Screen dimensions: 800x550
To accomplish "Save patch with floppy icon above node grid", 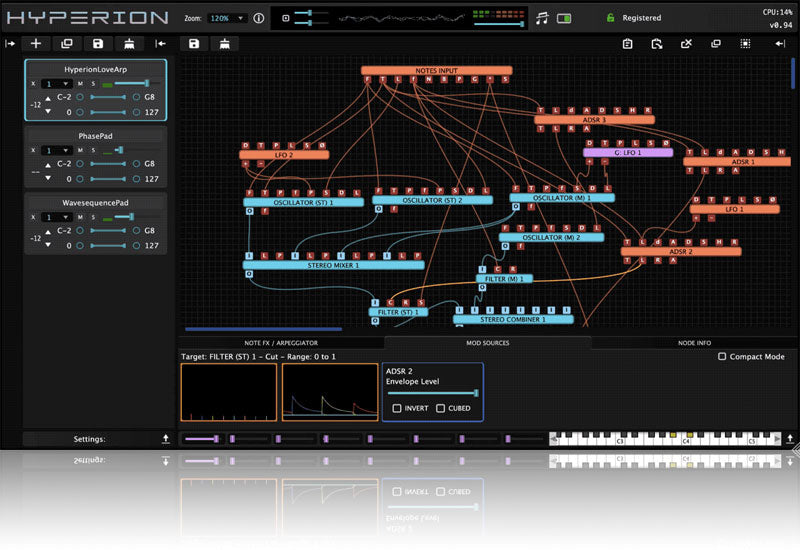I will click(x=194, y=44).
